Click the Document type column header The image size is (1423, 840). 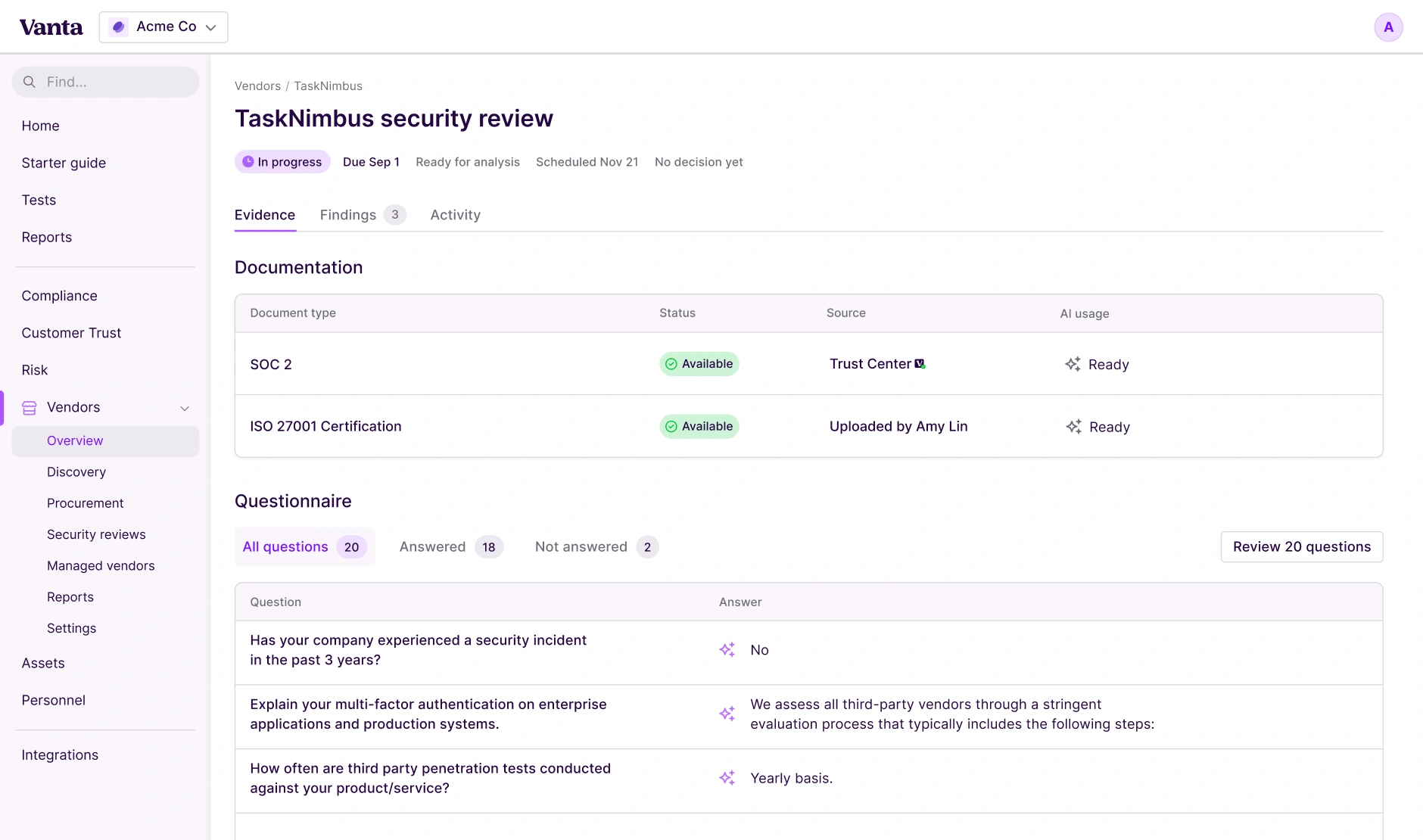click(x=293, y=313)
